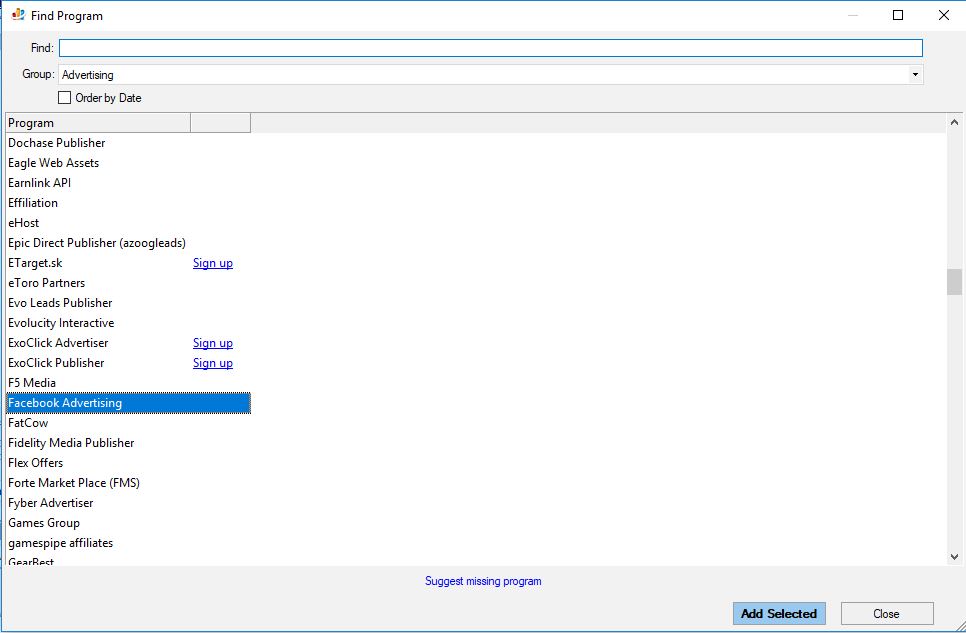Open Sign up link for ETarget.sk

pos(213,263)
